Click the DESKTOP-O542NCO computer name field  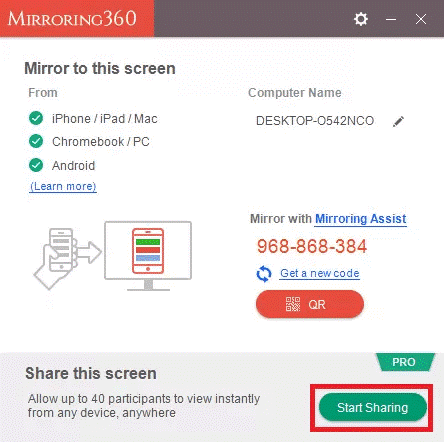(x=315, y=121)
